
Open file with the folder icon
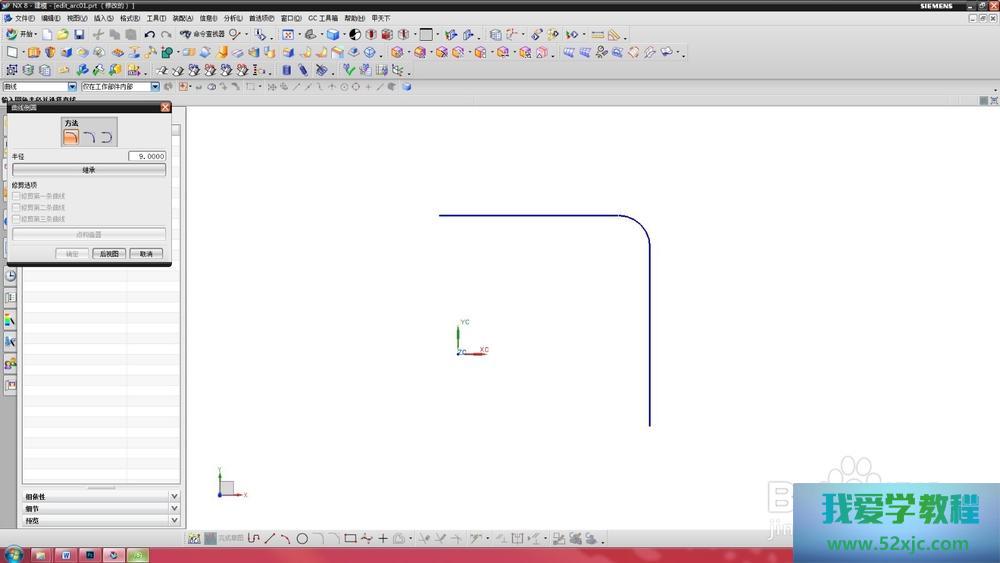[62, 34]
